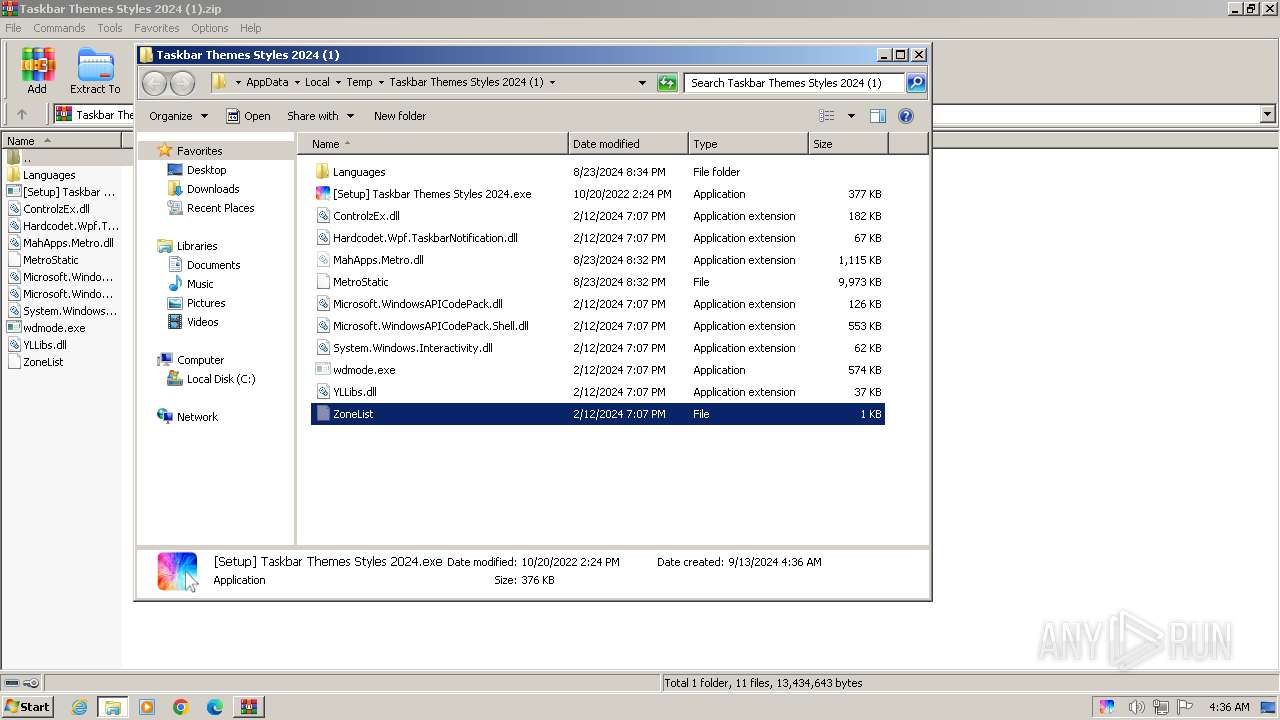Select [Setup] Taskbar Themes Styles 2024.exe

pos(598,194)
